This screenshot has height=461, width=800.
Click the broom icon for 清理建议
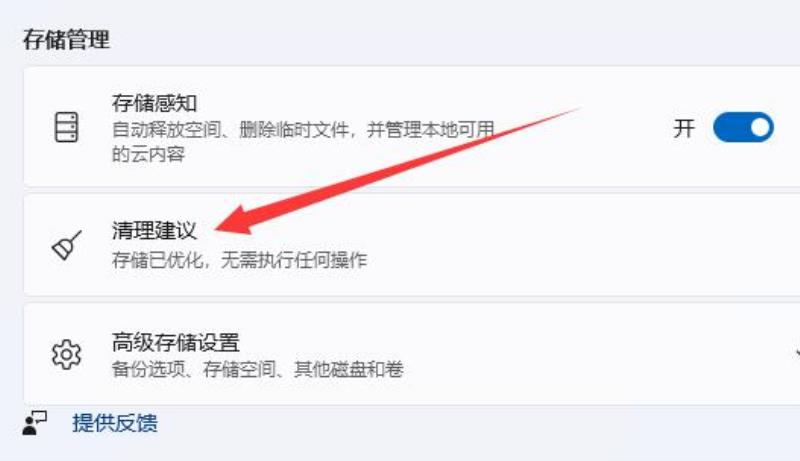tap(67, 245)
